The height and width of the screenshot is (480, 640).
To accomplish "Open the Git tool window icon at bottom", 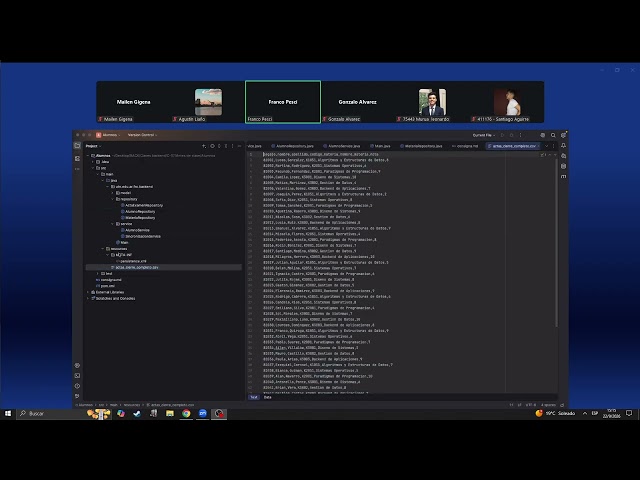I will point(77,396).
